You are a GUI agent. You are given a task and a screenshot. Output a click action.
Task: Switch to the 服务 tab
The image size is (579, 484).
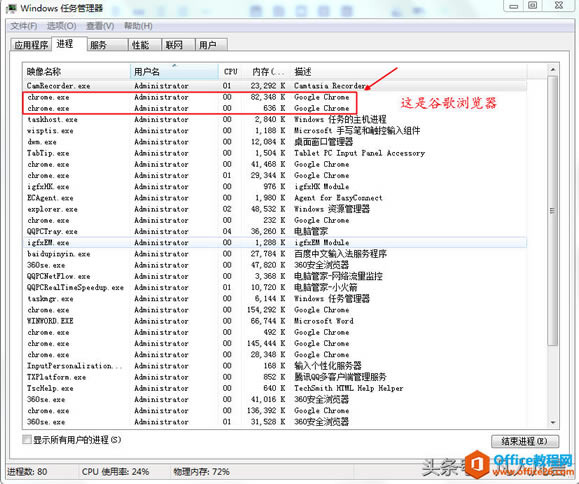pyautogui.click(x=107, y=45)
